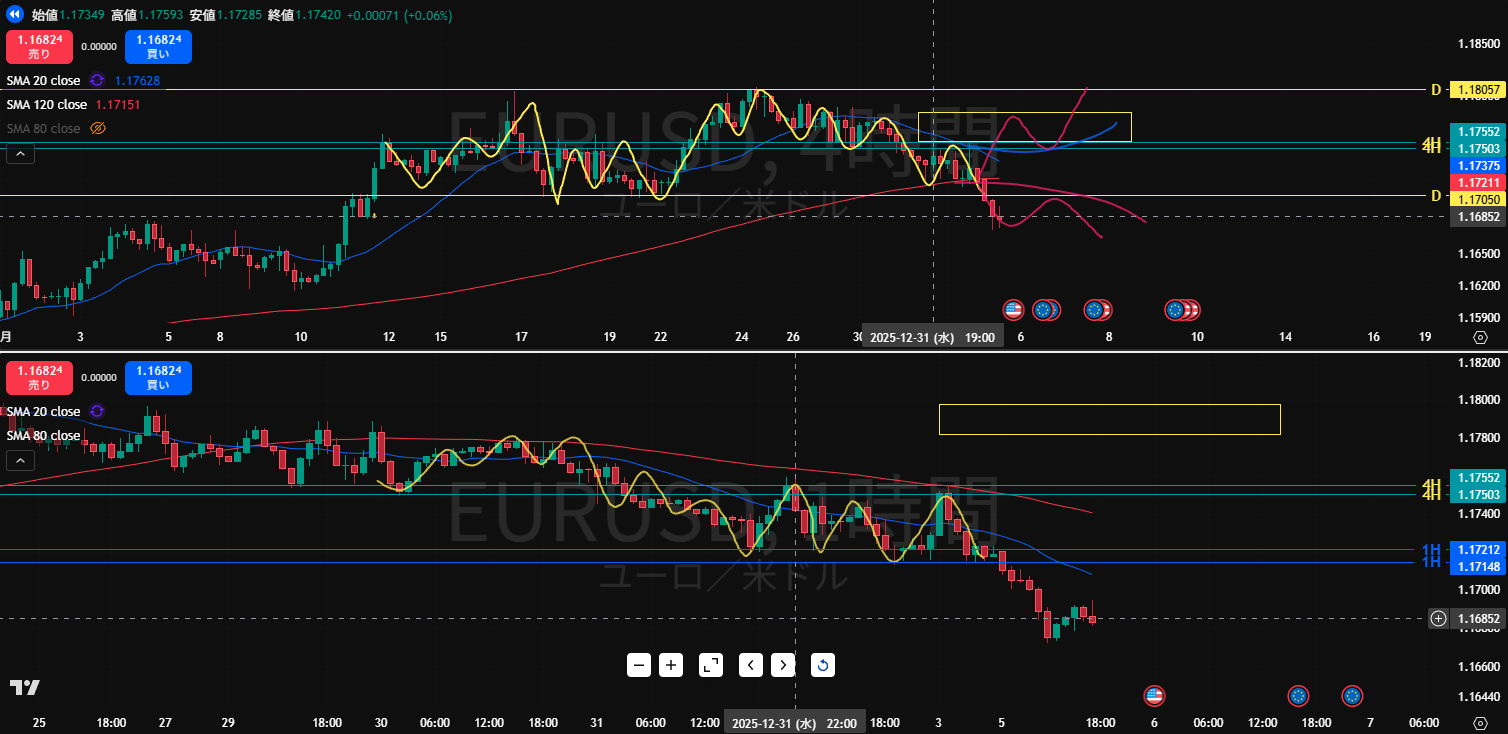The image size is (1508, 734).
Task: Click the blue double-arrow replay icon
Action: click(14, 15)
